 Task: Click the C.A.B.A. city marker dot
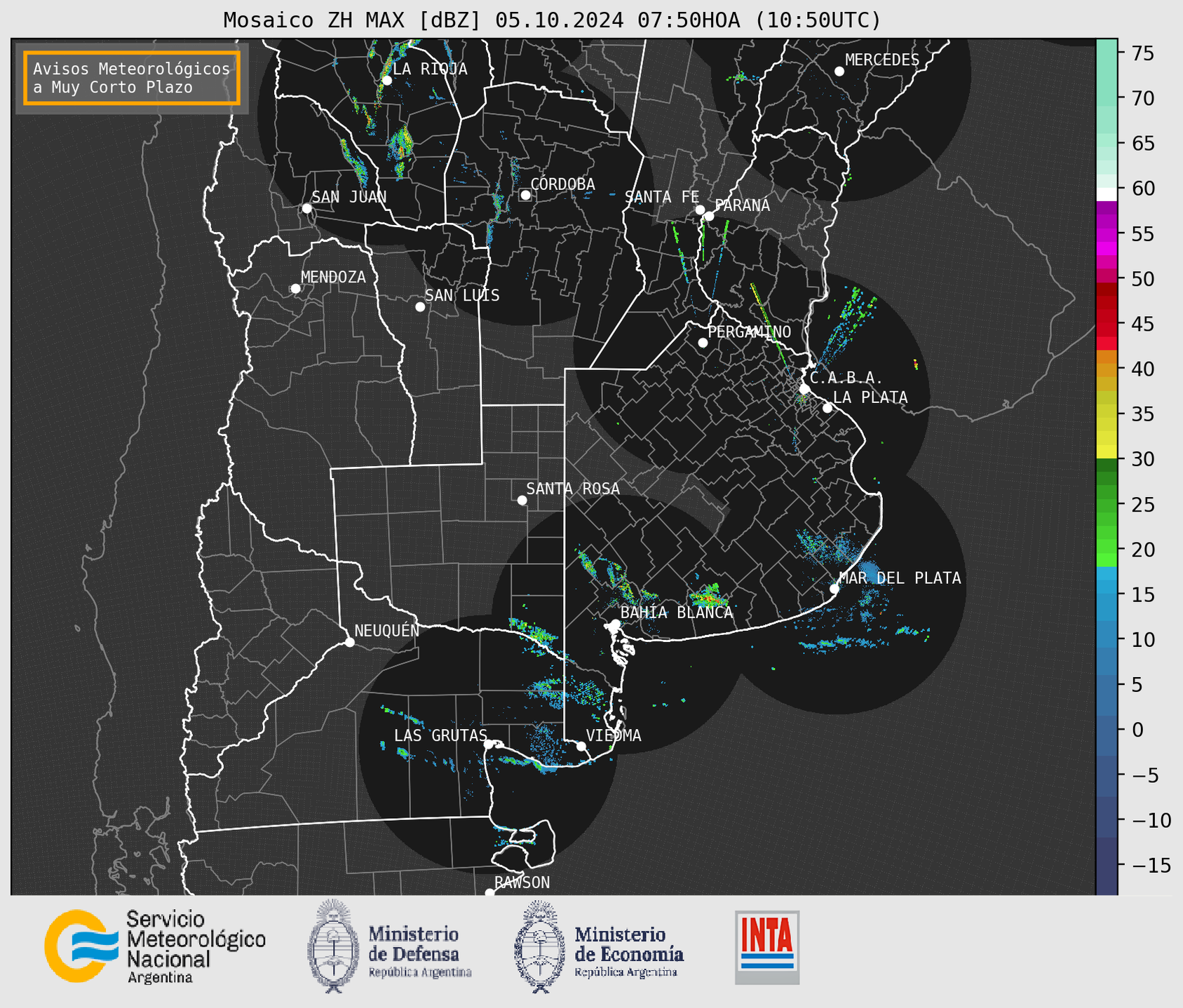point(805,389)
